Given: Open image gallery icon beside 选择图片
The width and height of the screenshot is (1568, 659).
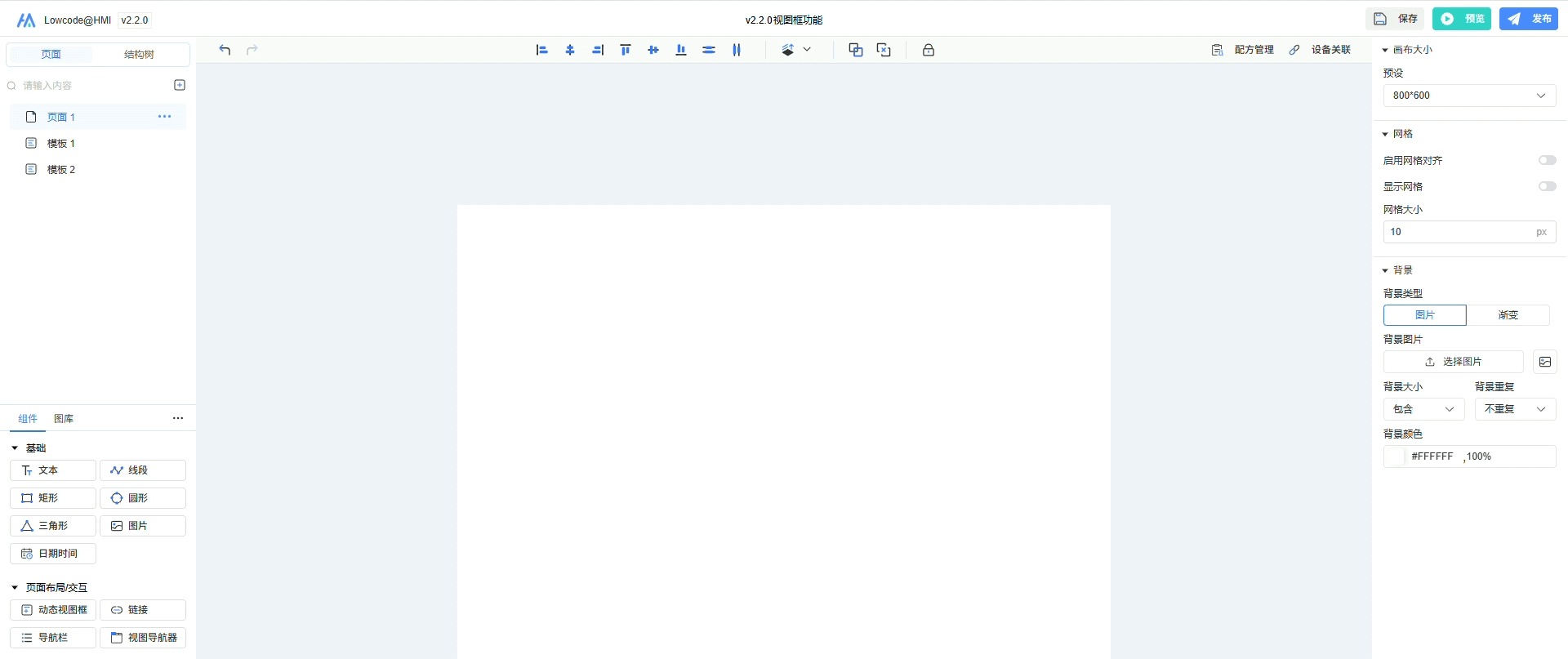Looking at the screenshot, I should pos(1544,362).
